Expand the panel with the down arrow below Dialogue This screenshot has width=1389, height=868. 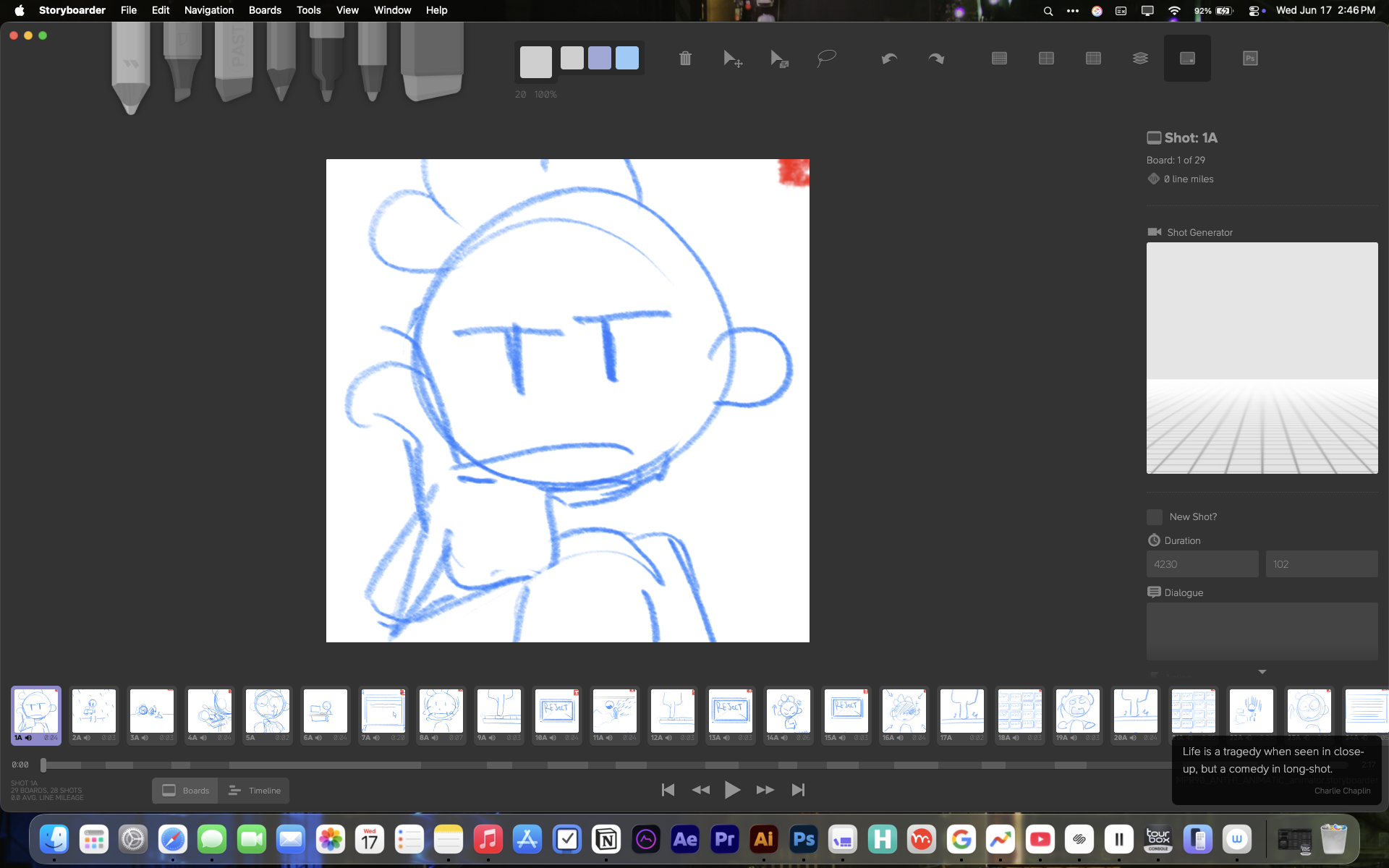[1262, 672]
